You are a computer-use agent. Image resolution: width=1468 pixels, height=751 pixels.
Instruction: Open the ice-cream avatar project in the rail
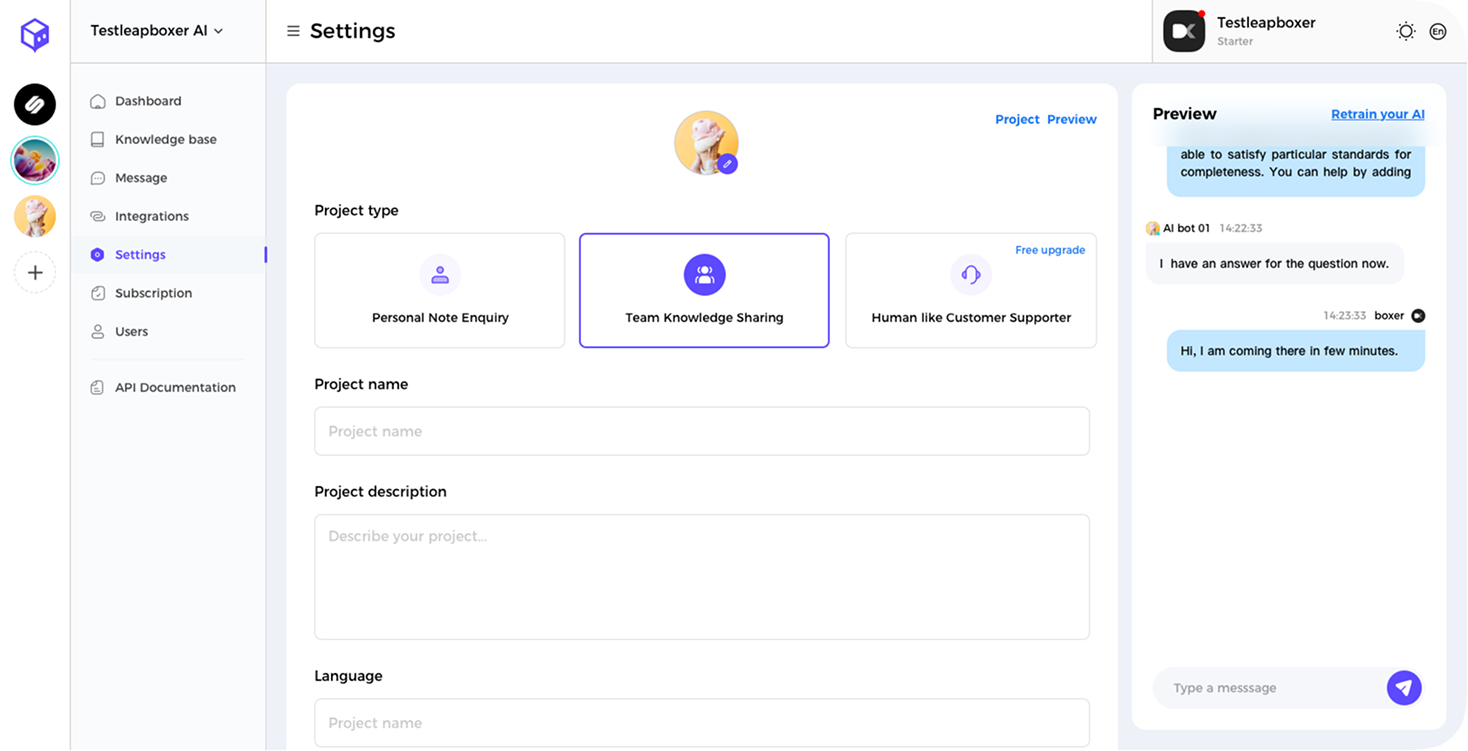click(35, 216)
